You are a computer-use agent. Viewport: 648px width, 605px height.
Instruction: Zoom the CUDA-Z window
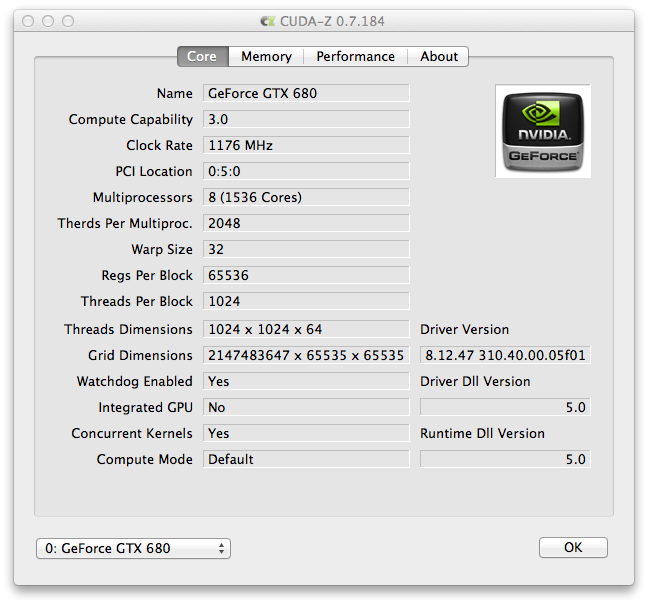pos(68,21)
